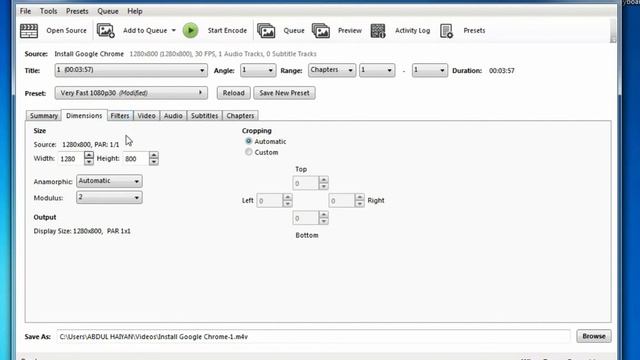
Task: Click the Preview icon in toolbar
Action: (321, 31)
